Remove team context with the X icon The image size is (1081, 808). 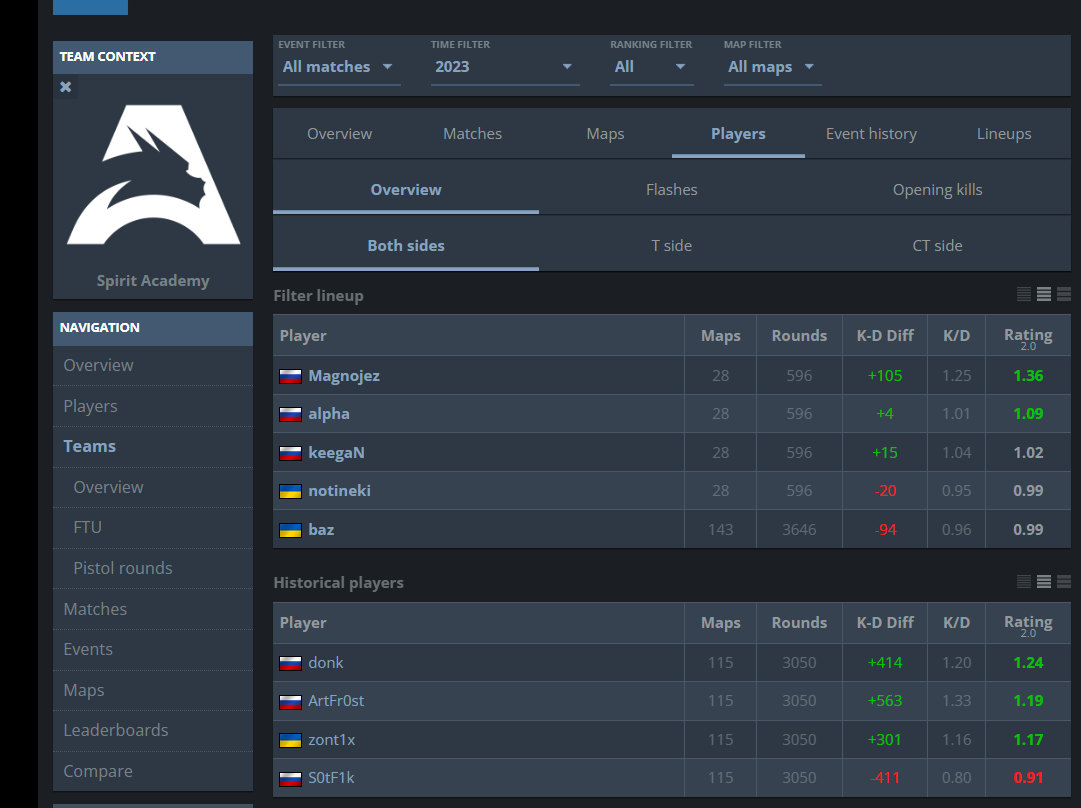tap(65, 87)
